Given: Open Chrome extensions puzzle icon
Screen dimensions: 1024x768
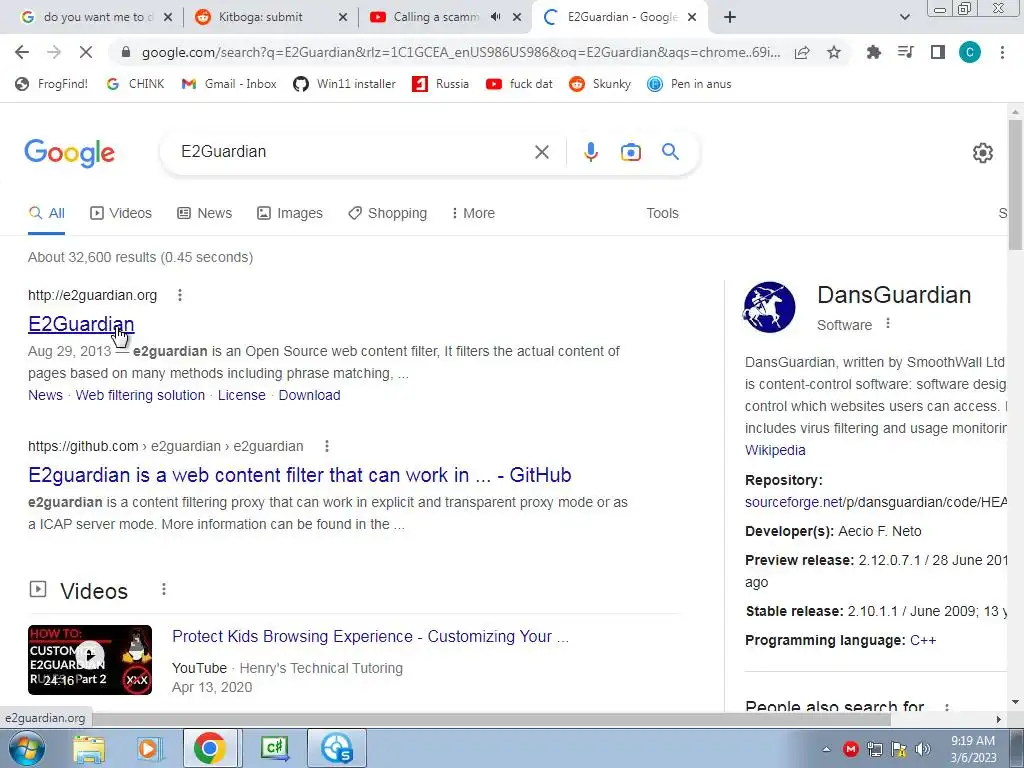Looking at the screenshot, I should [x=873, y=52].
